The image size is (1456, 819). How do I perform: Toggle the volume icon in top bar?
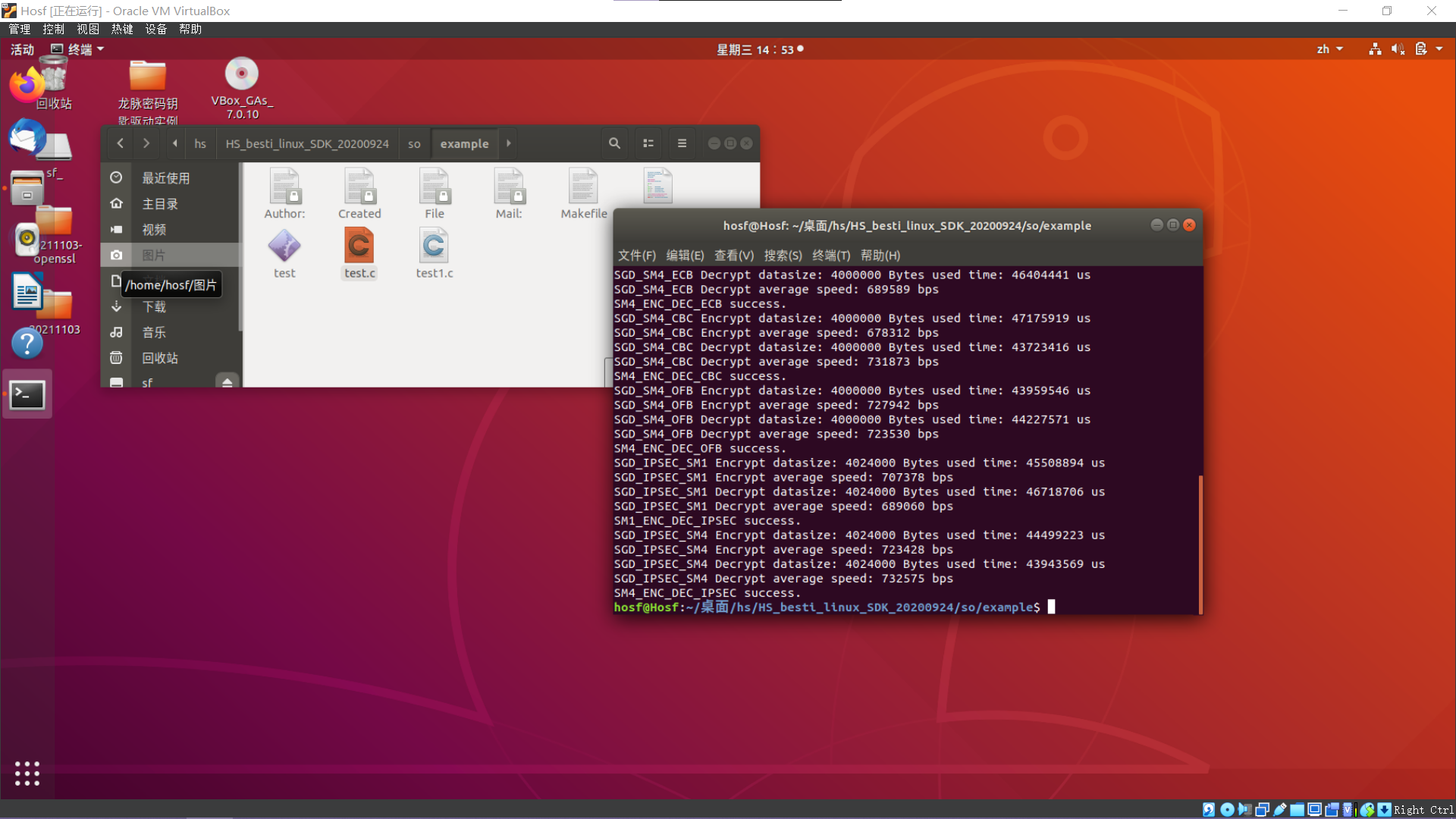pyautogui.click(x=1398, y=49)
